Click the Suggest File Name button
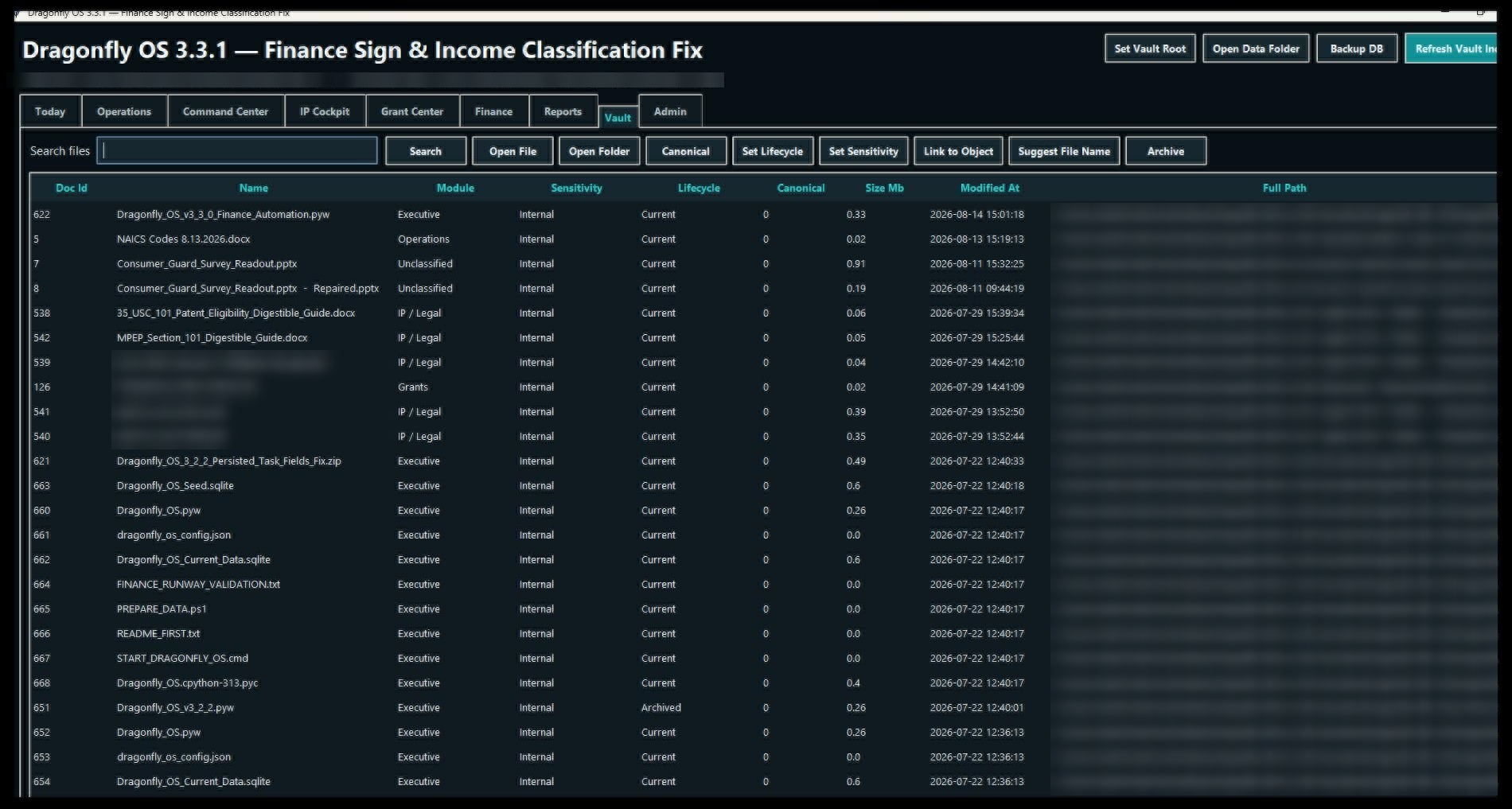 (1064, 151)
